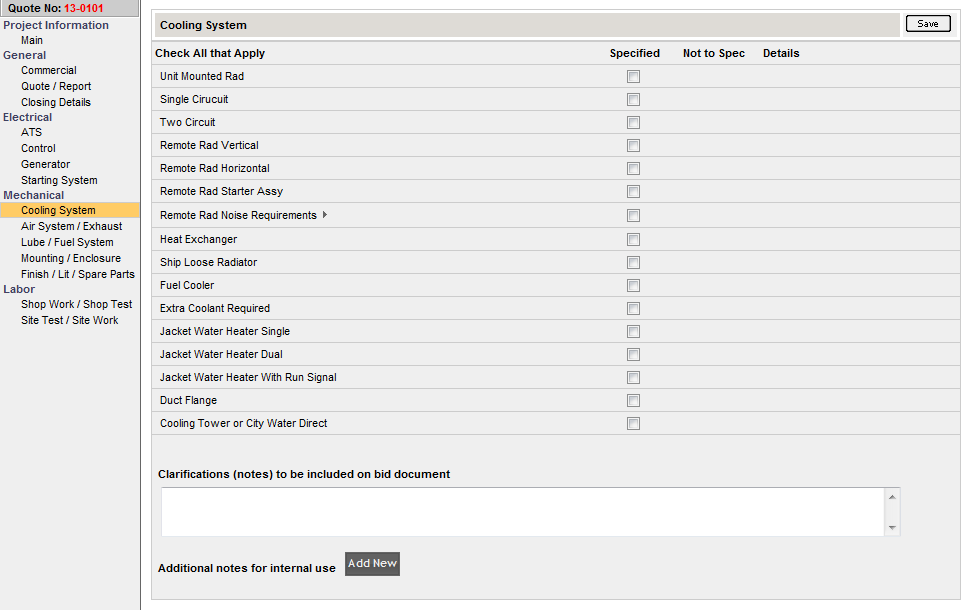Open Shop Work / Shop Test page
Viewport: 974px width, 610px height.
tap(76, 305)
